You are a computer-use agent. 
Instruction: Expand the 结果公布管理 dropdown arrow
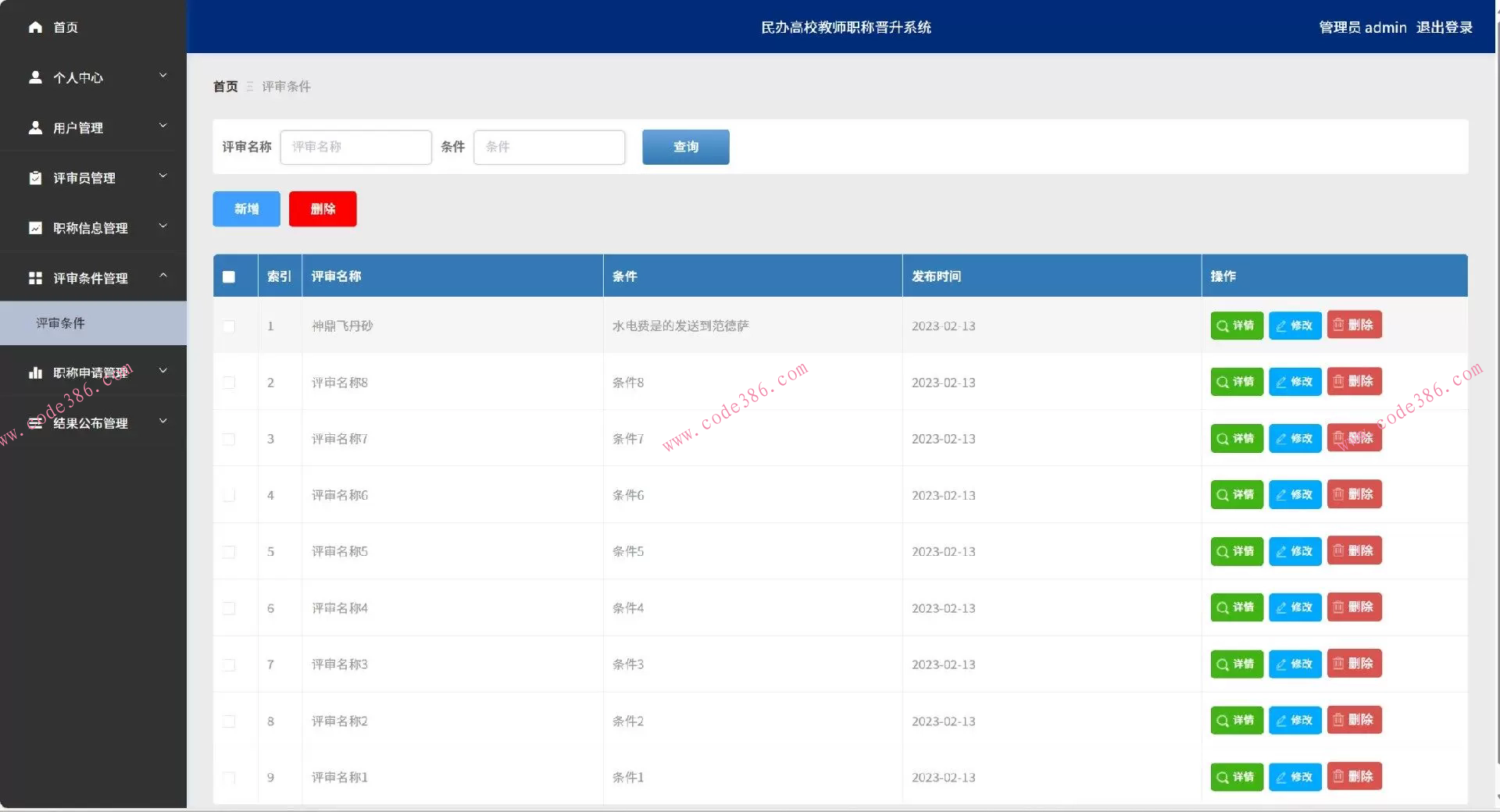coord(162,422)
